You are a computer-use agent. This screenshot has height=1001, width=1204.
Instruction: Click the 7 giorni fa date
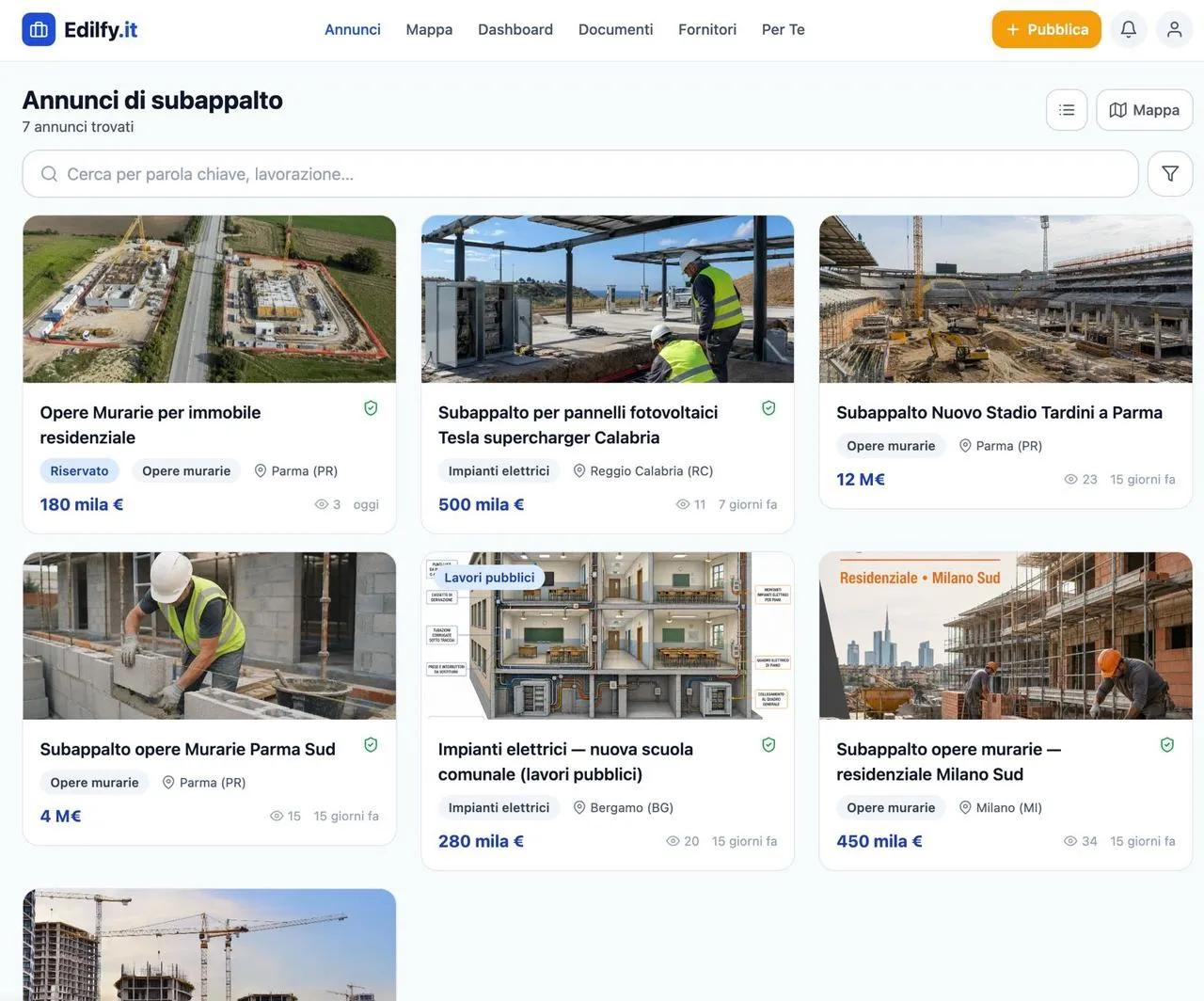point(748,504)
